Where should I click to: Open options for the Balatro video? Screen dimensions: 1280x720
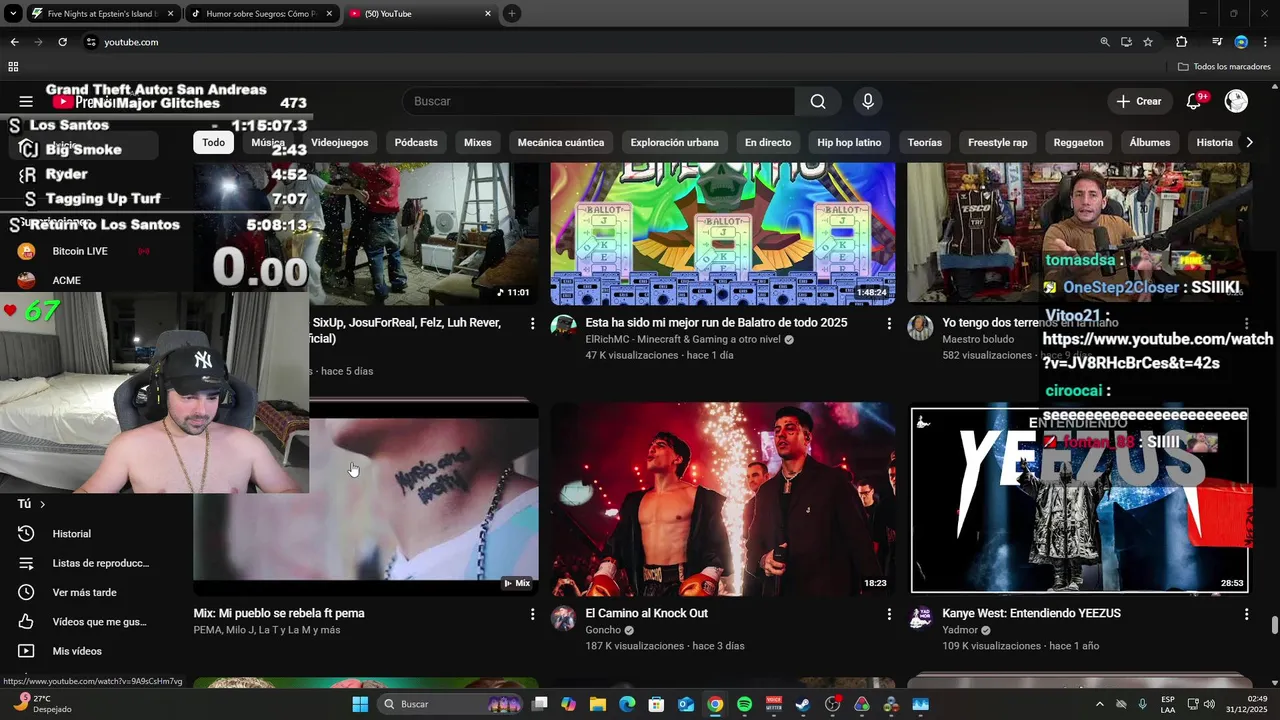889,324
